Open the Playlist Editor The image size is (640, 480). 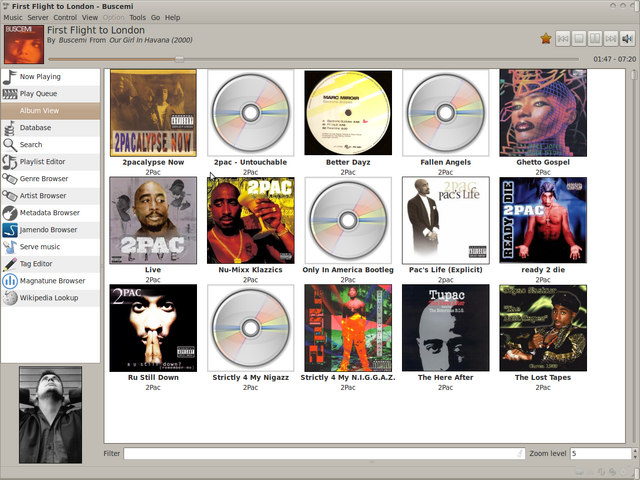50,162
